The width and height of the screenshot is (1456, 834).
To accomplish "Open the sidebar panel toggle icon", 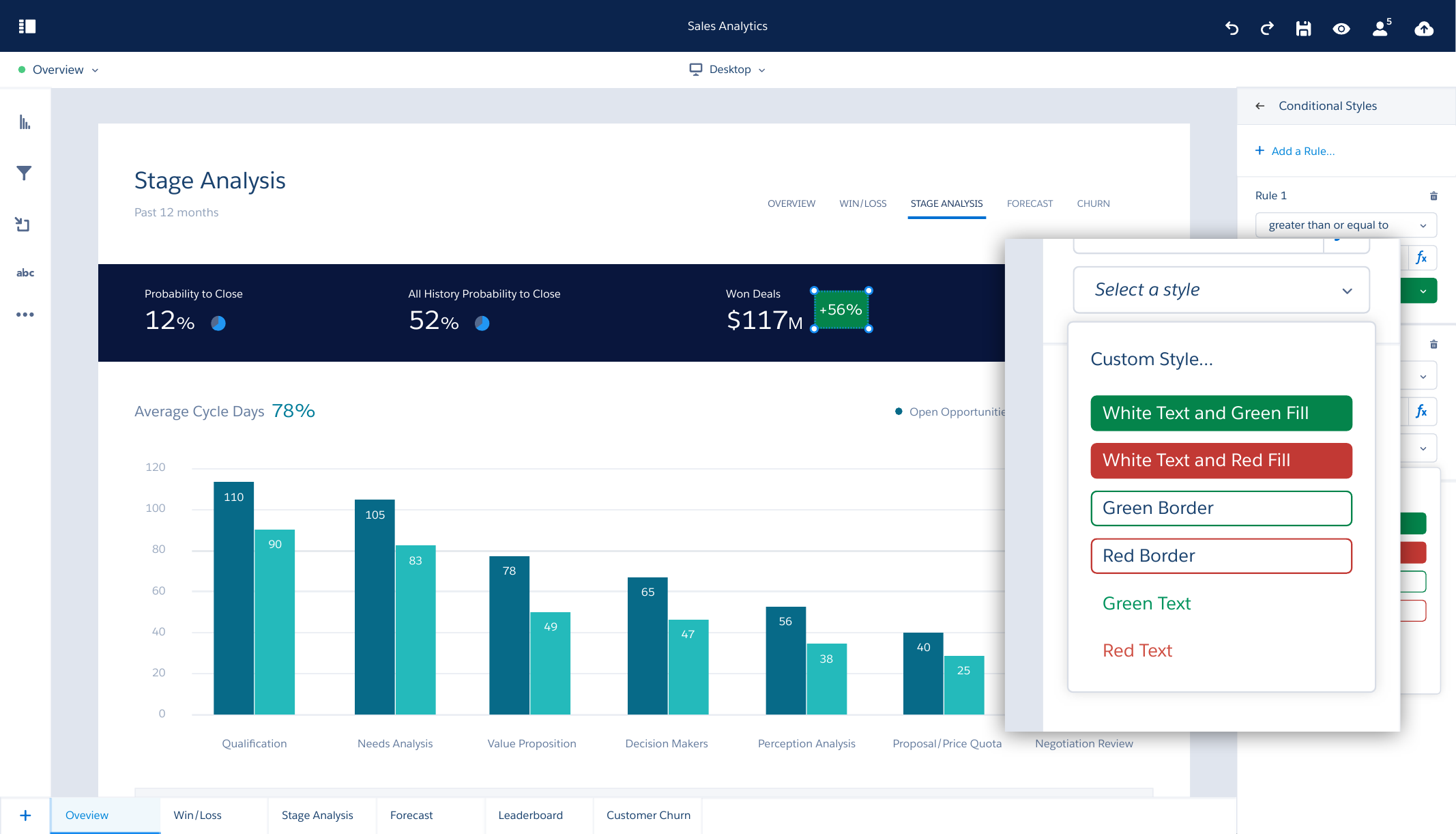I will [27, 27].
